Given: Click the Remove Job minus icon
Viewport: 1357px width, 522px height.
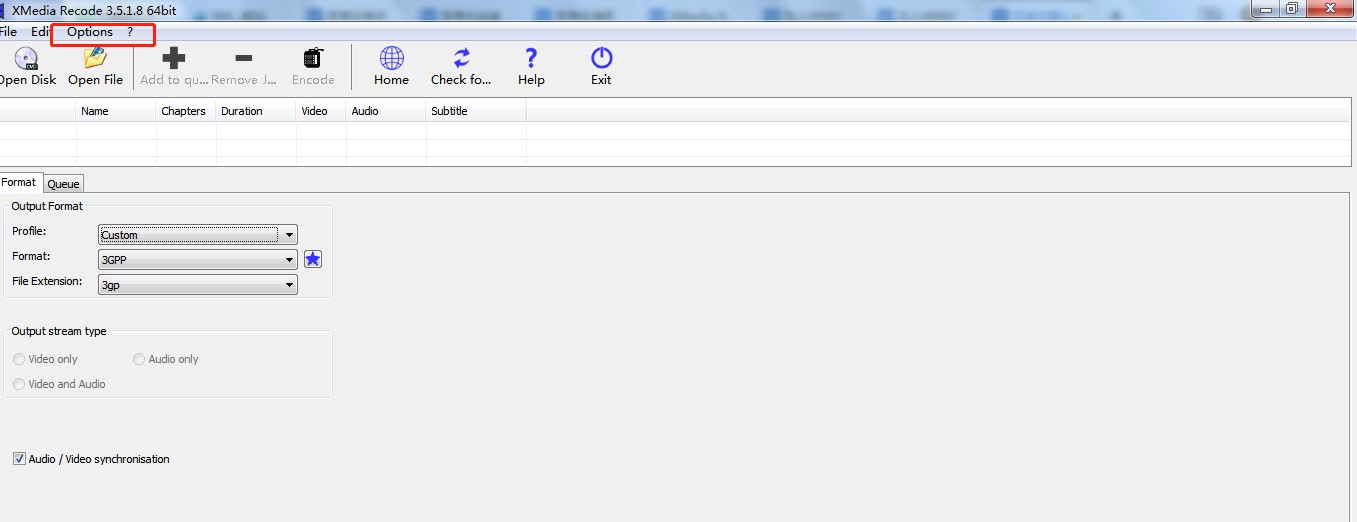Looking at the screenshot, I should [244, 58].
